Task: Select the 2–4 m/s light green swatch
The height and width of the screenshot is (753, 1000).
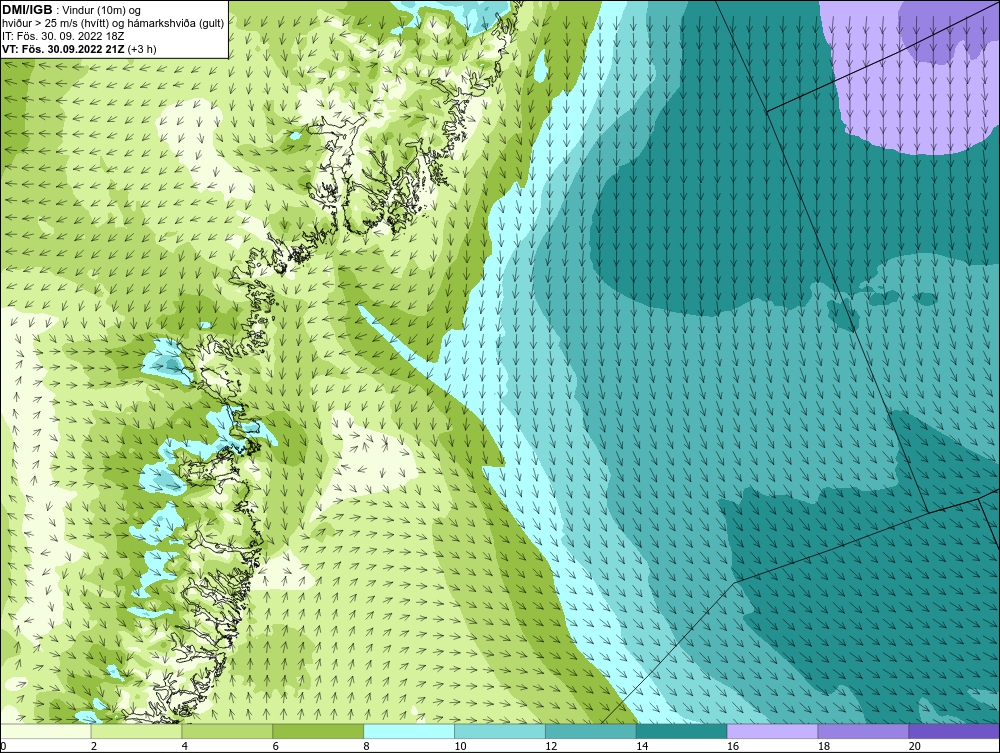Action: tap(136, 731)
